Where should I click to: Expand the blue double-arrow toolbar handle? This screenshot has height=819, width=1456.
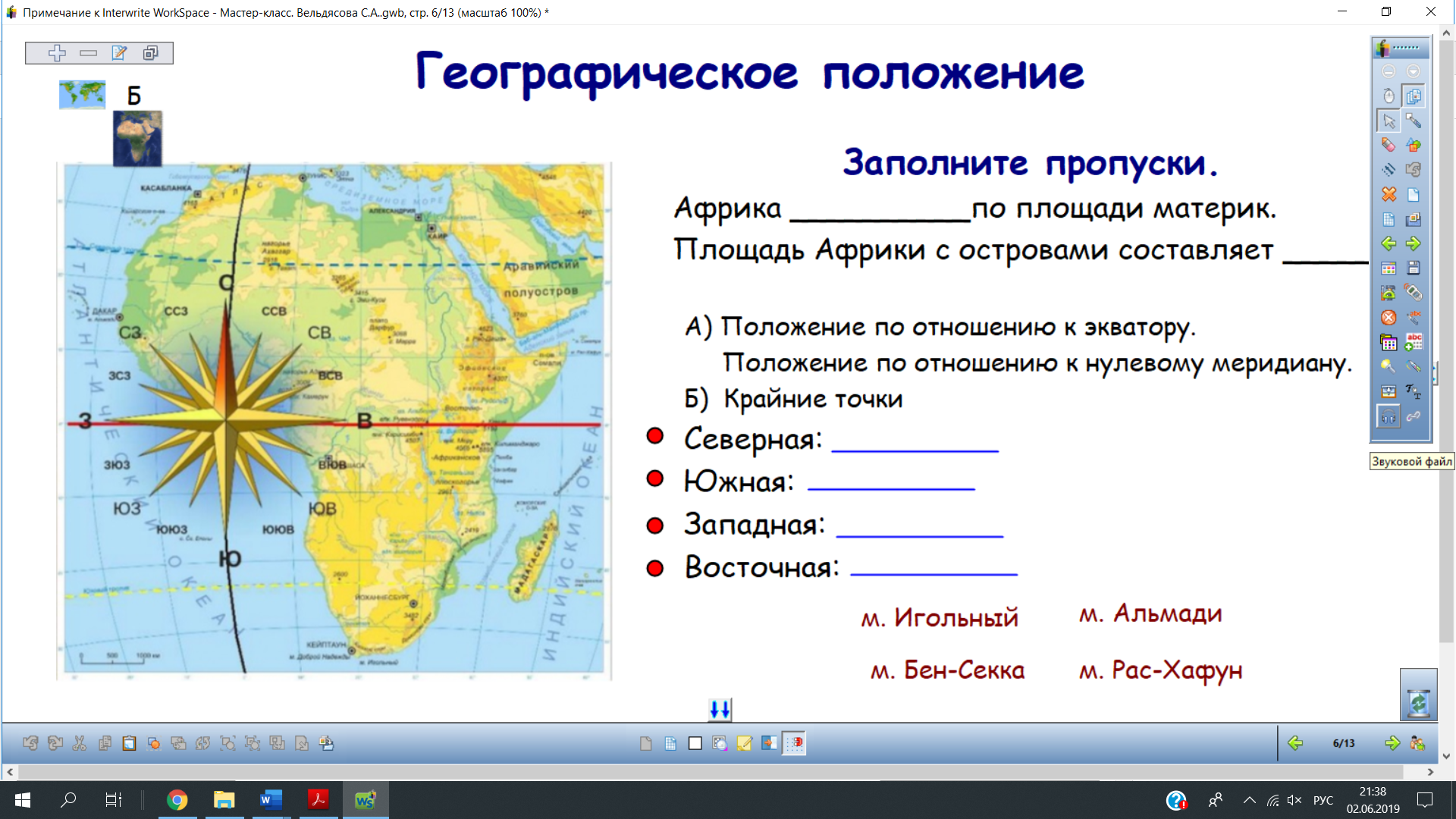(720, 710)
